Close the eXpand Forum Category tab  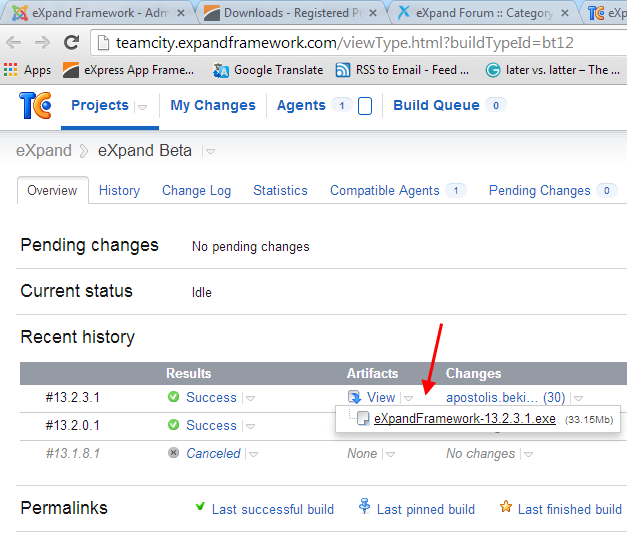point(565,13)
